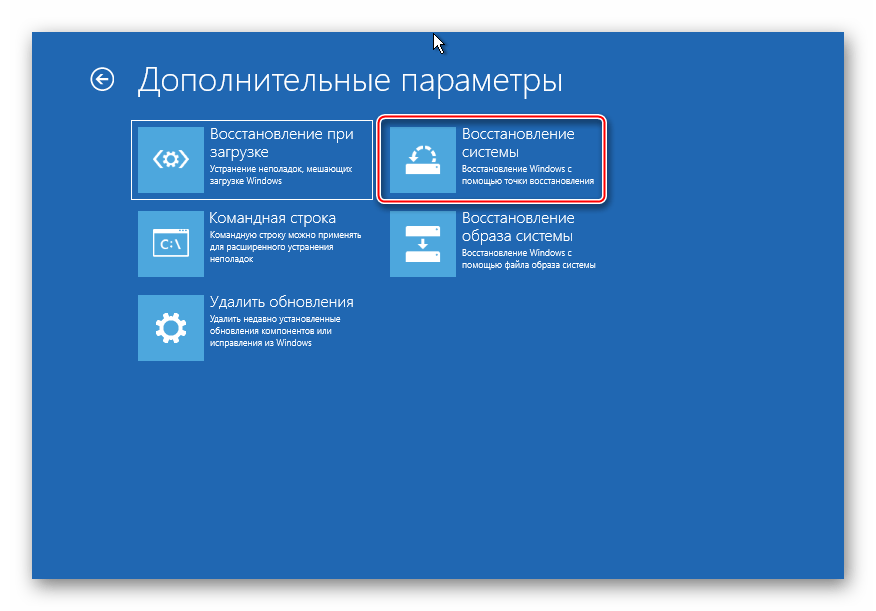Launch Командная строка via its title

[x=272, y=218]
